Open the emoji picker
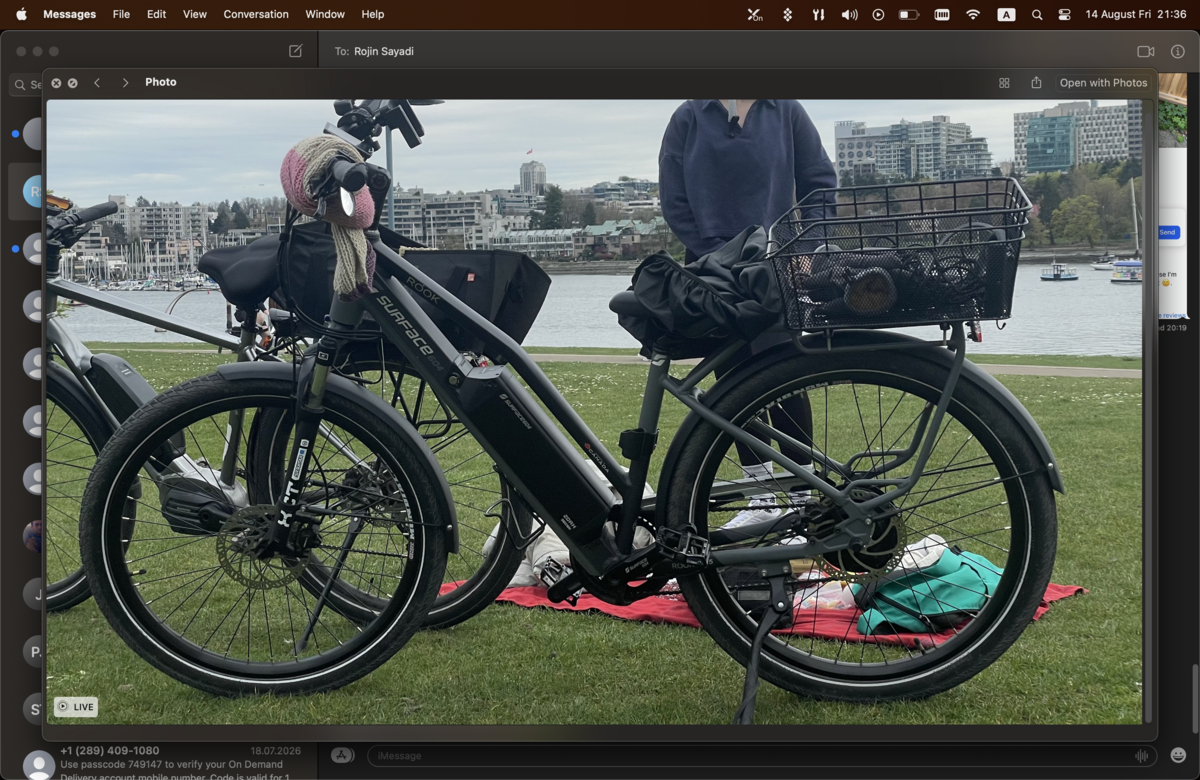Viewport: 1200px width, 780px height. tap(1178, 756)
